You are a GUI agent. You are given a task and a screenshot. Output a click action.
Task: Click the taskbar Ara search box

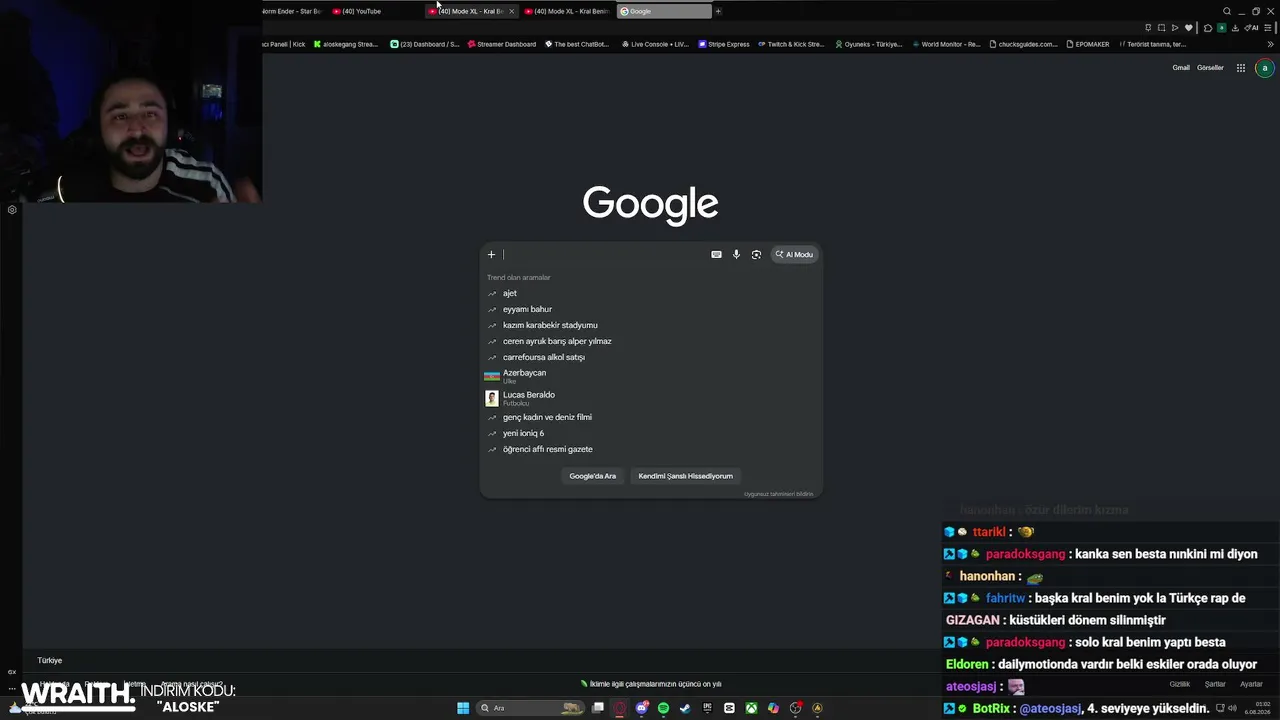(530, 708)
